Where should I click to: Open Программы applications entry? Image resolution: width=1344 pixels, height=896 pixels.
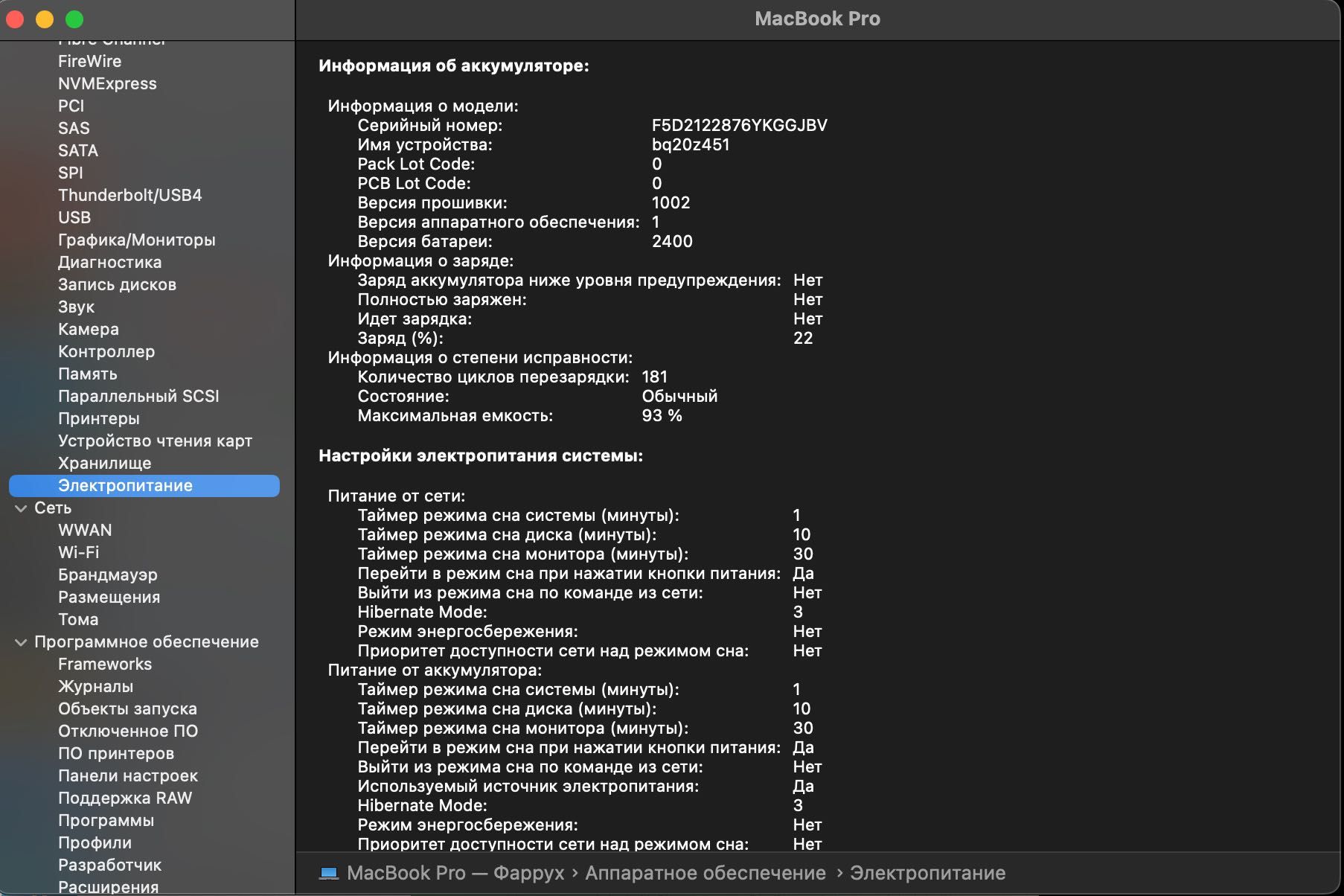[106, 820]
